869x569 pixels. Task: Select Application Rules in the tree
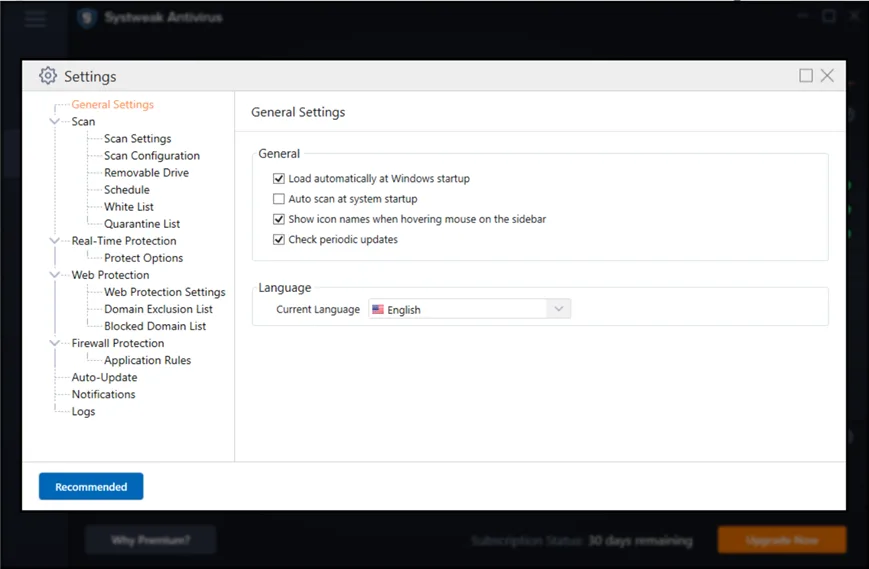[147, 360]
